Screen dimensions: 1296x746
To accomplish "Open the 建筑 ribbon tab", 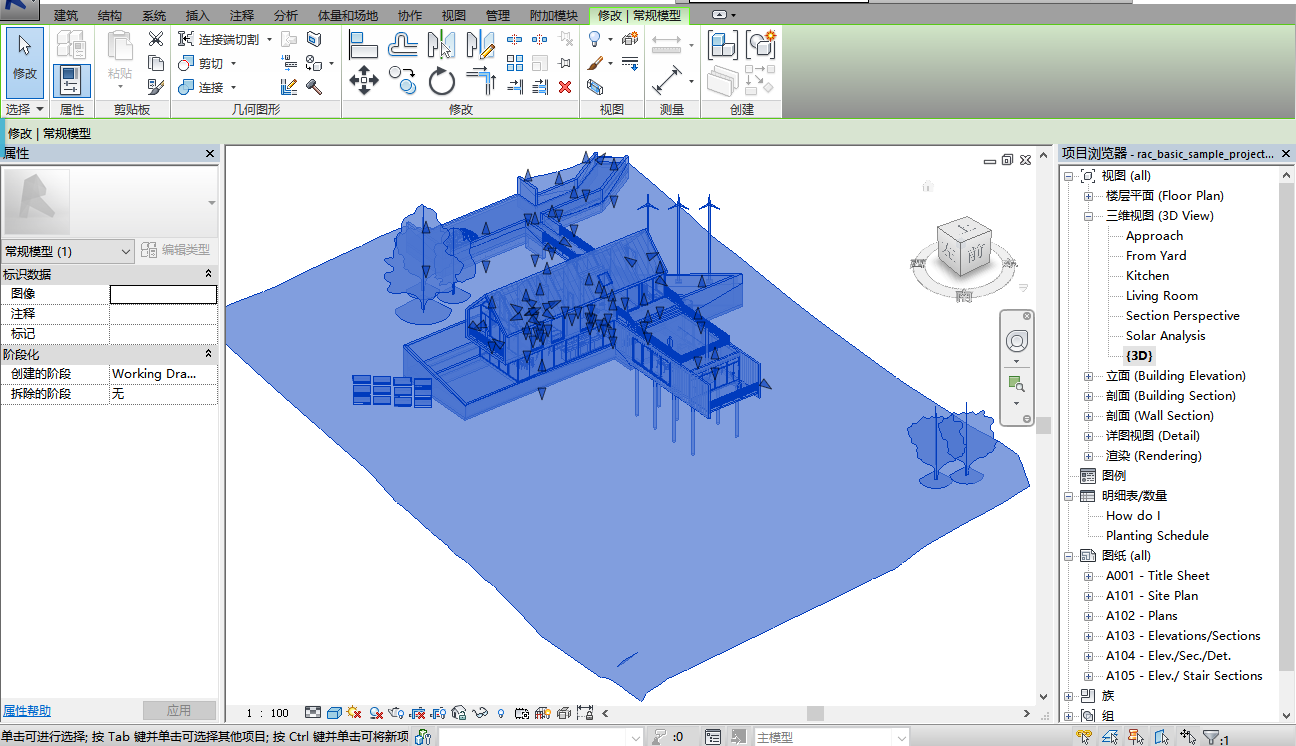I will point(66,16).
